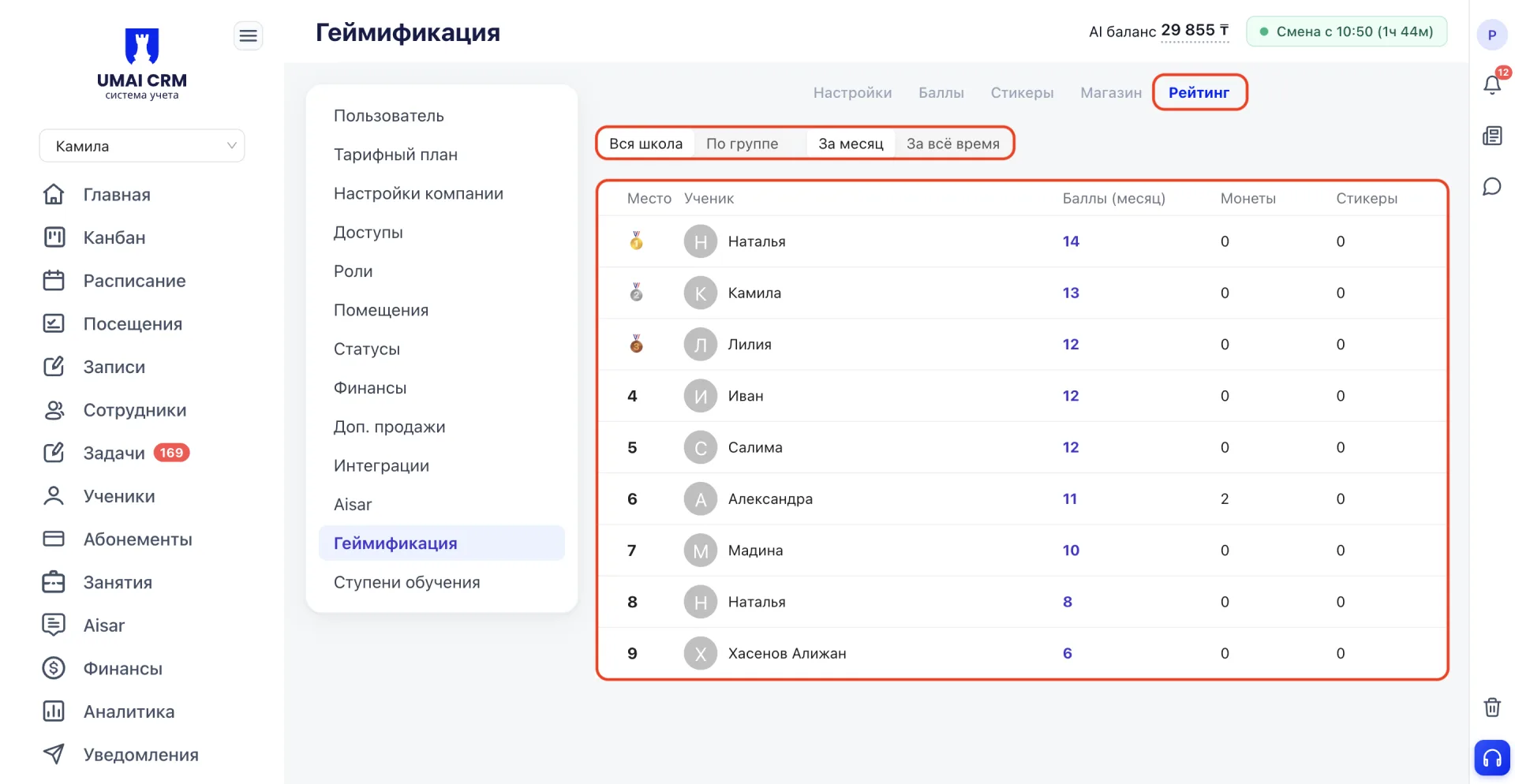Open the Главная home icon
The width and height of the screenshot is (1515, 784).
coord(54,194)
